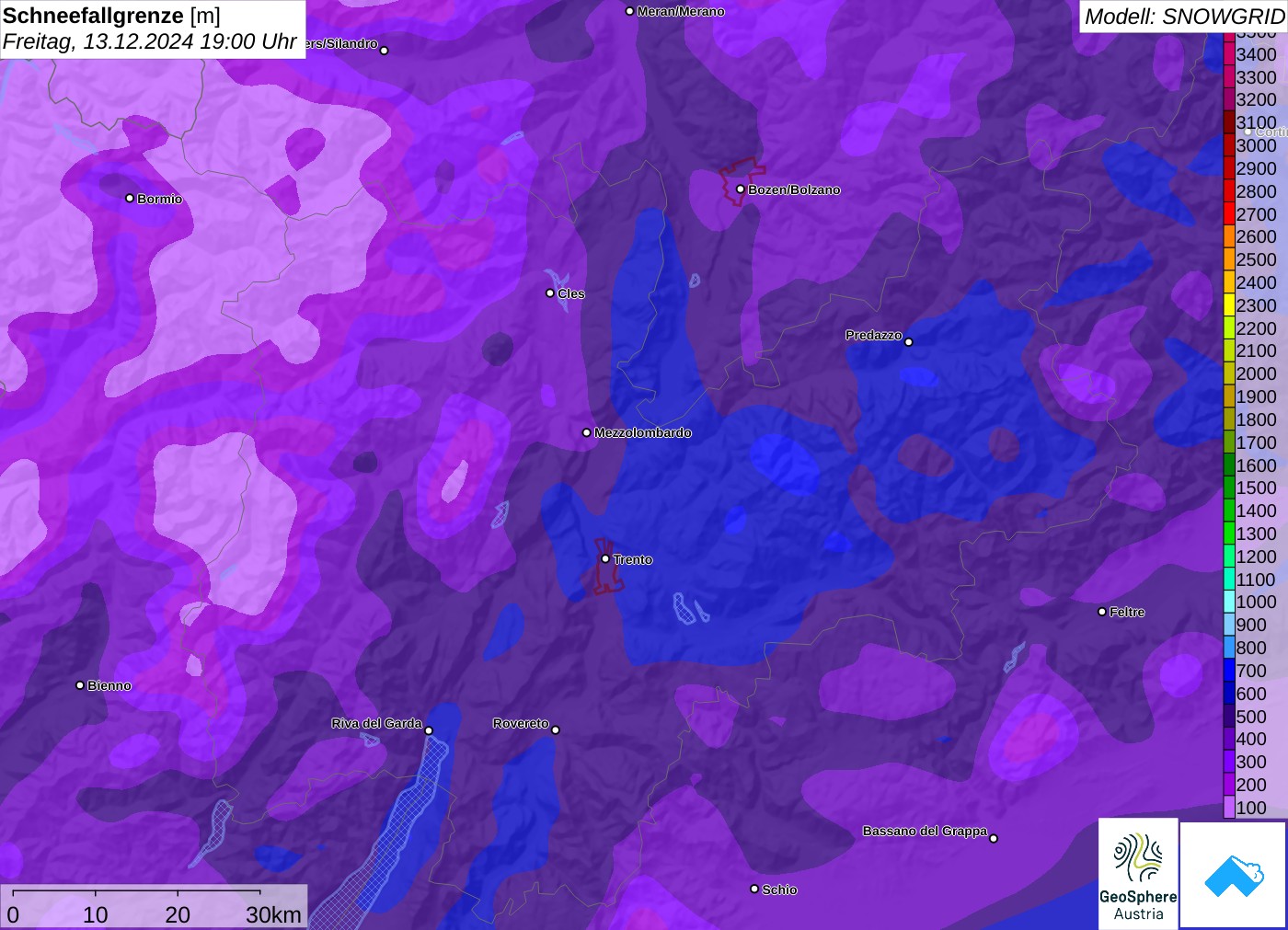Screen dimensions: 1288x930
Task: Click the '30km' scale bar label
Action: coord(273,914)
